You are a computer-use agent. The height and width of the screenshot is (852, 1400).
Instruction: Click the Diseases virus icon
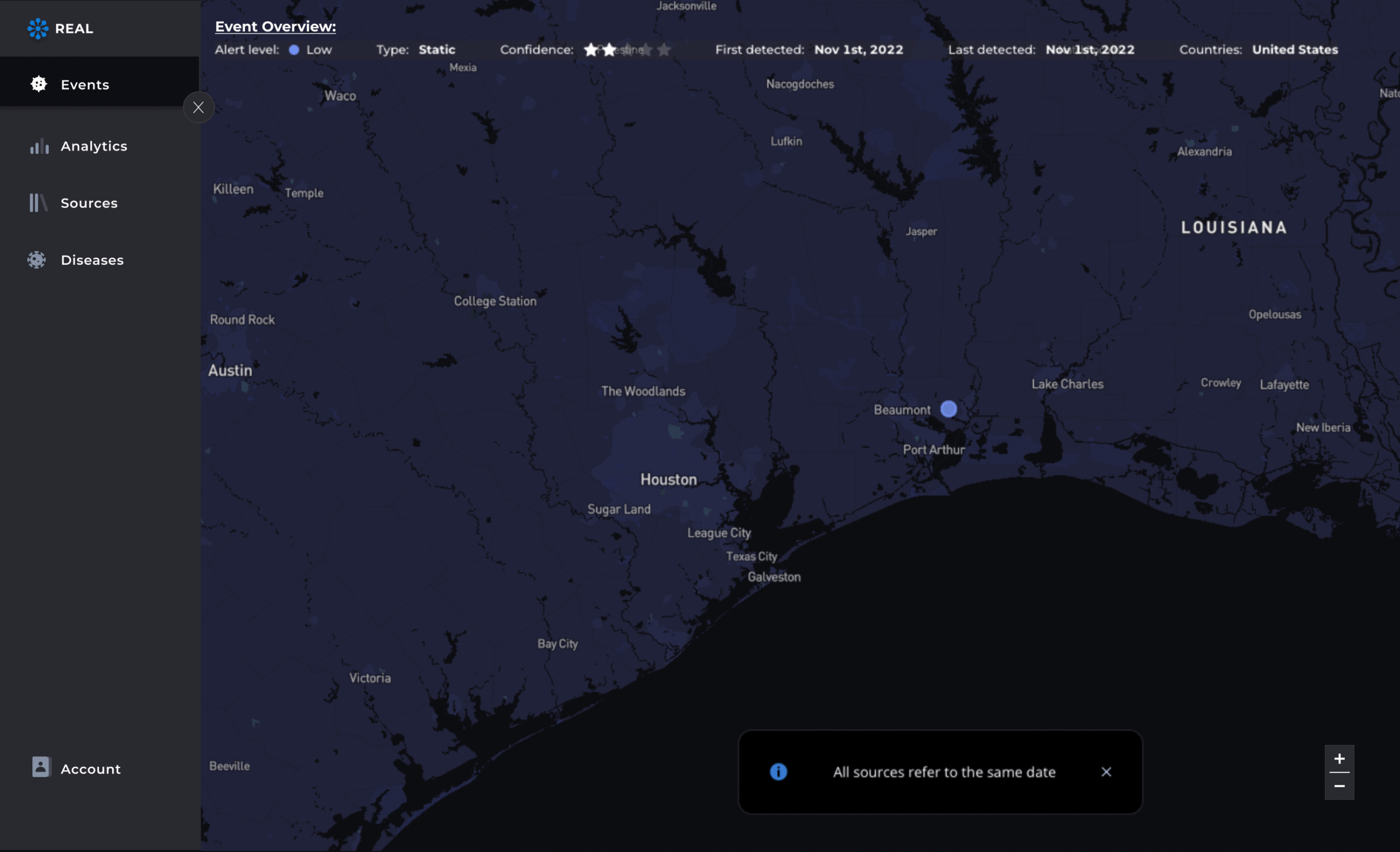(x=37, y=260)
